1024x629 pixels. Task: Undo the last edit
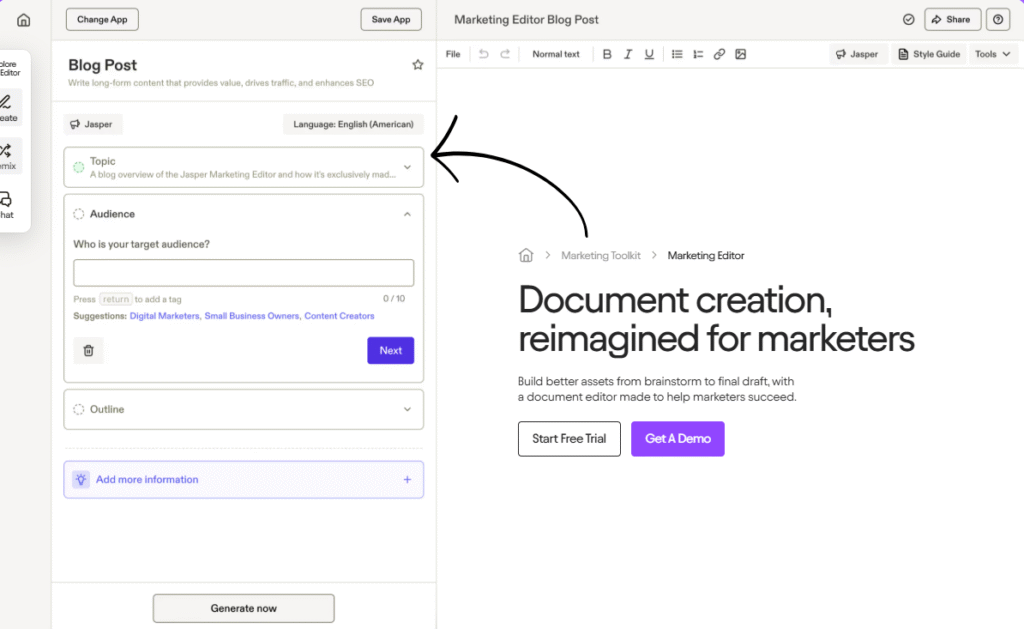point(483,54)
